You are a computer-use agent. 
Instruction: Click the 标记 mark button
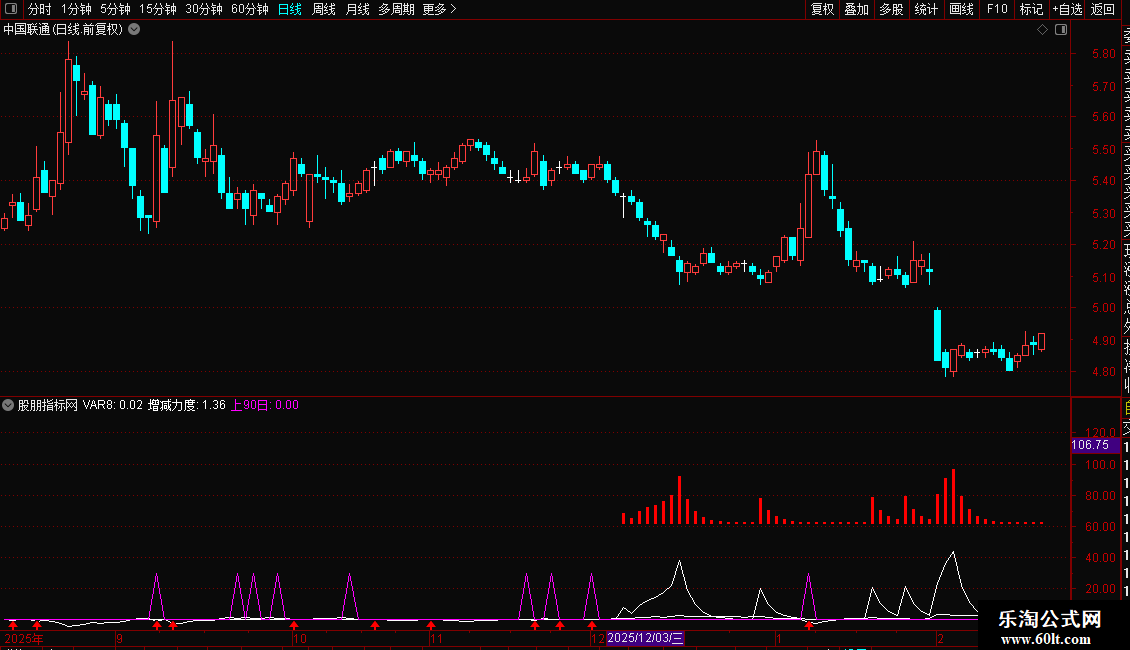coord(1031,9)
